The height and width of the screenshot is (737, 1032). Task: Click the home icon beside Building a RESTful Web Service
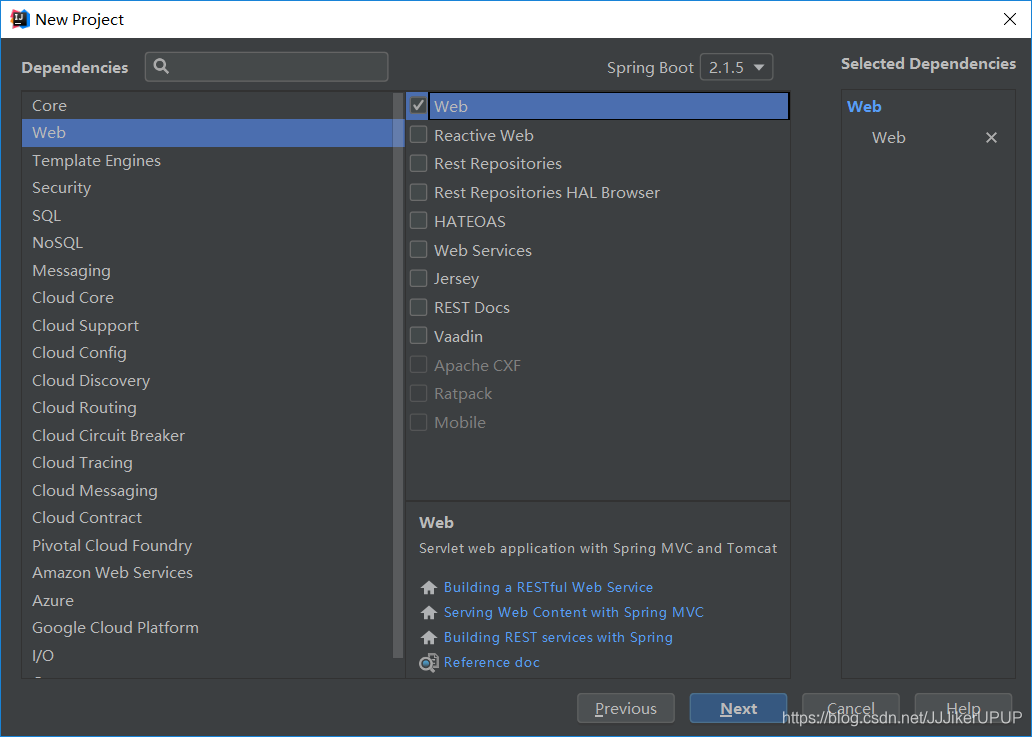point(428,587)
